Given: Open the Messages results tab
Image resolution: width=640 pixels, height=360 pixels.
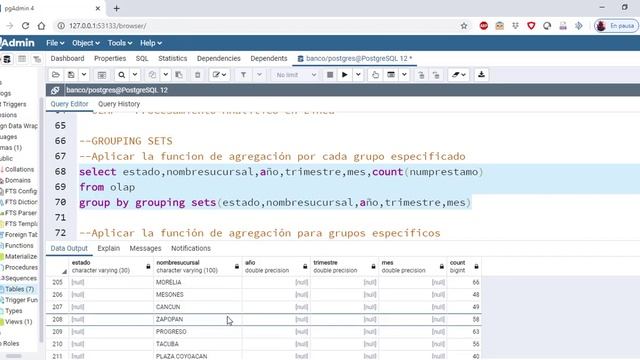Looking at the screenshot, I should [x=145, y=248].
